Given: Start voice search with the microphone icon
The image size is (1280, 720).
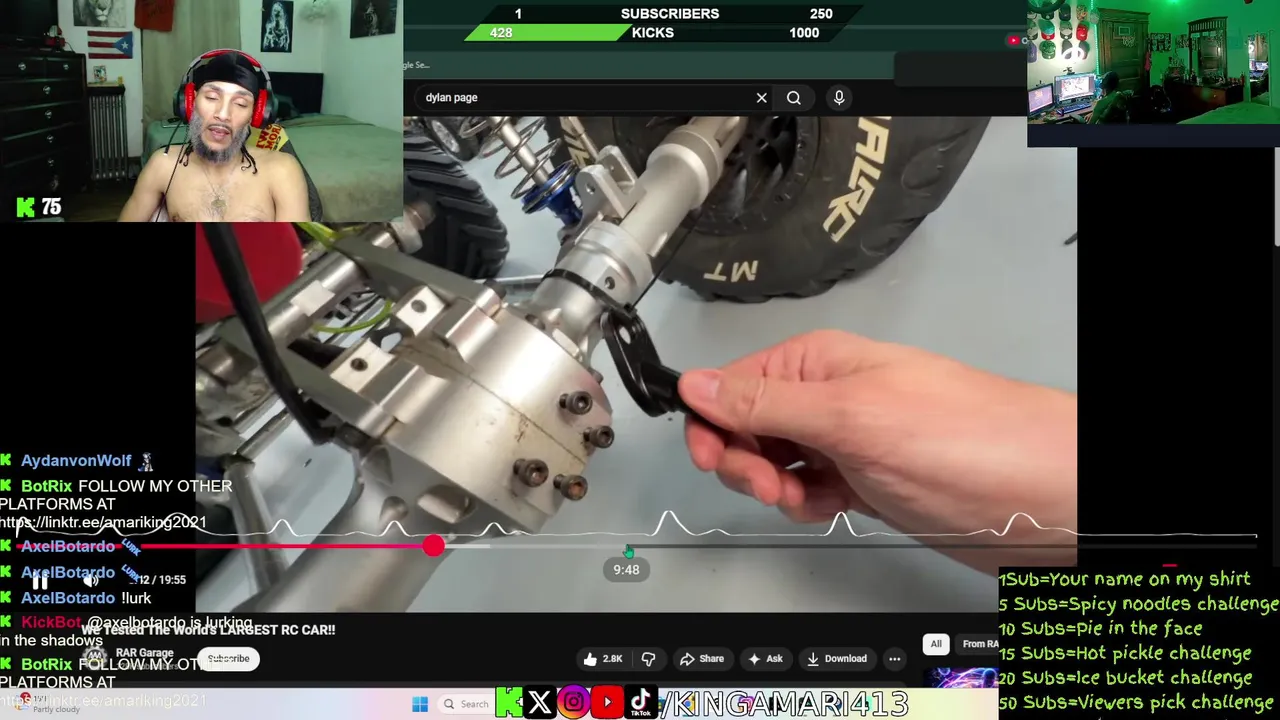Looking at the screenshot, I should (839, 97).
